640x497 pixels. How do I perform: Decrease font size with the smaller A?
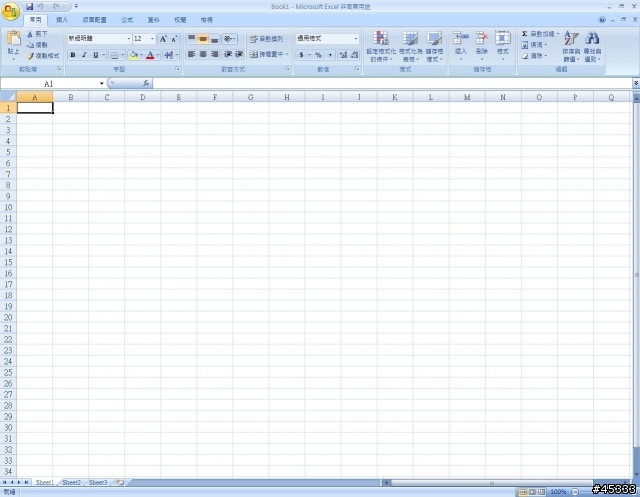click(x=174, y=39)
